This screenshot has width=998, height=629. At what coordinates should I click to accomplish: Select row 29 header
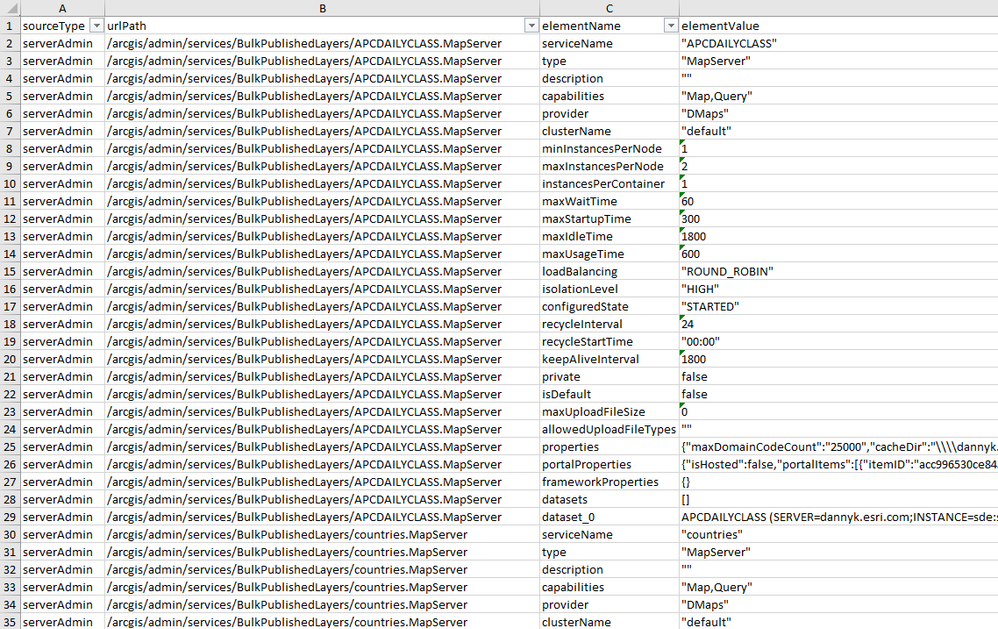point(10,517)
